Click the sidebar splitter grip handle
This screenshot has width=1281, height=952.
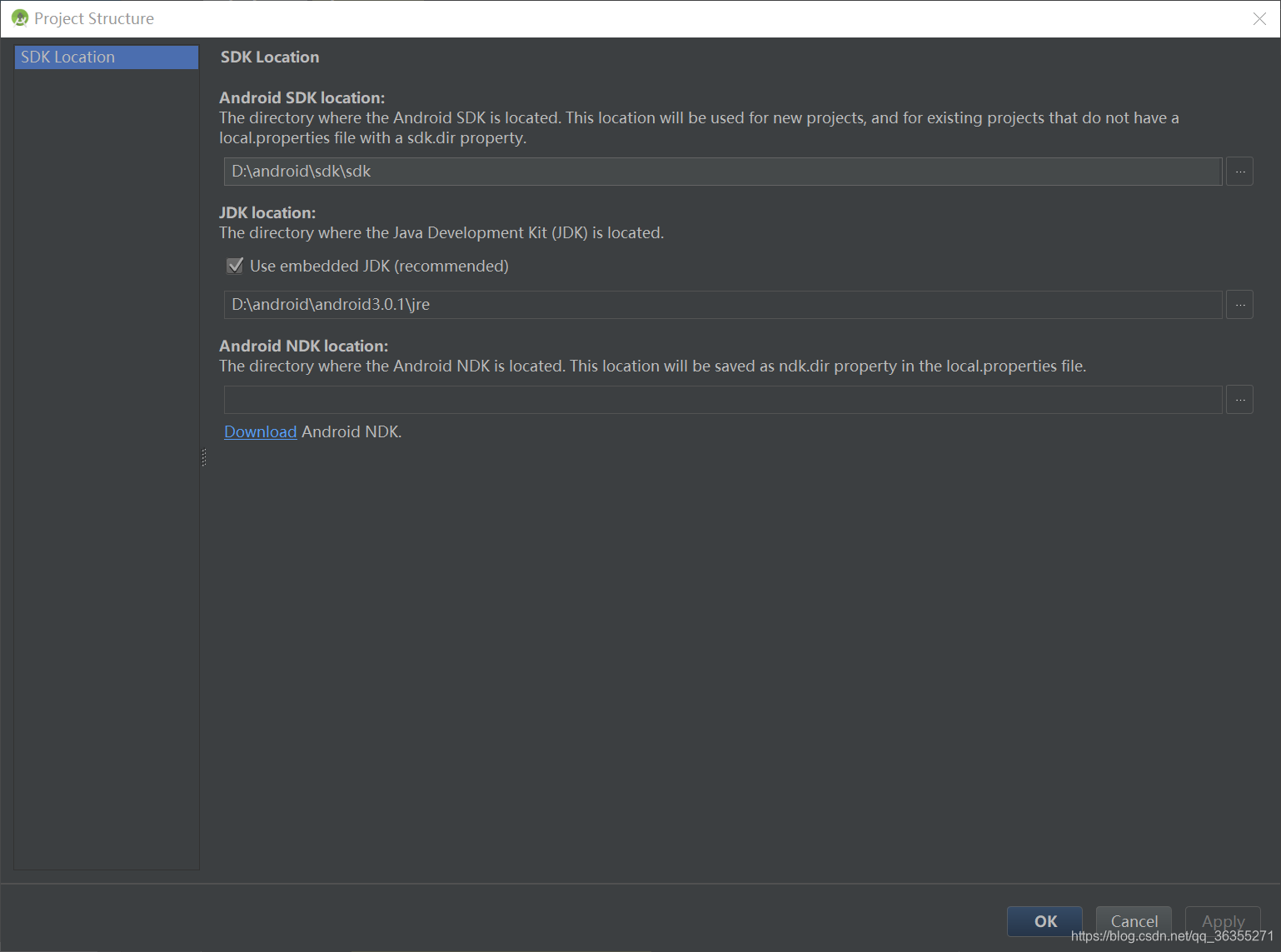[x=202, y=456]
